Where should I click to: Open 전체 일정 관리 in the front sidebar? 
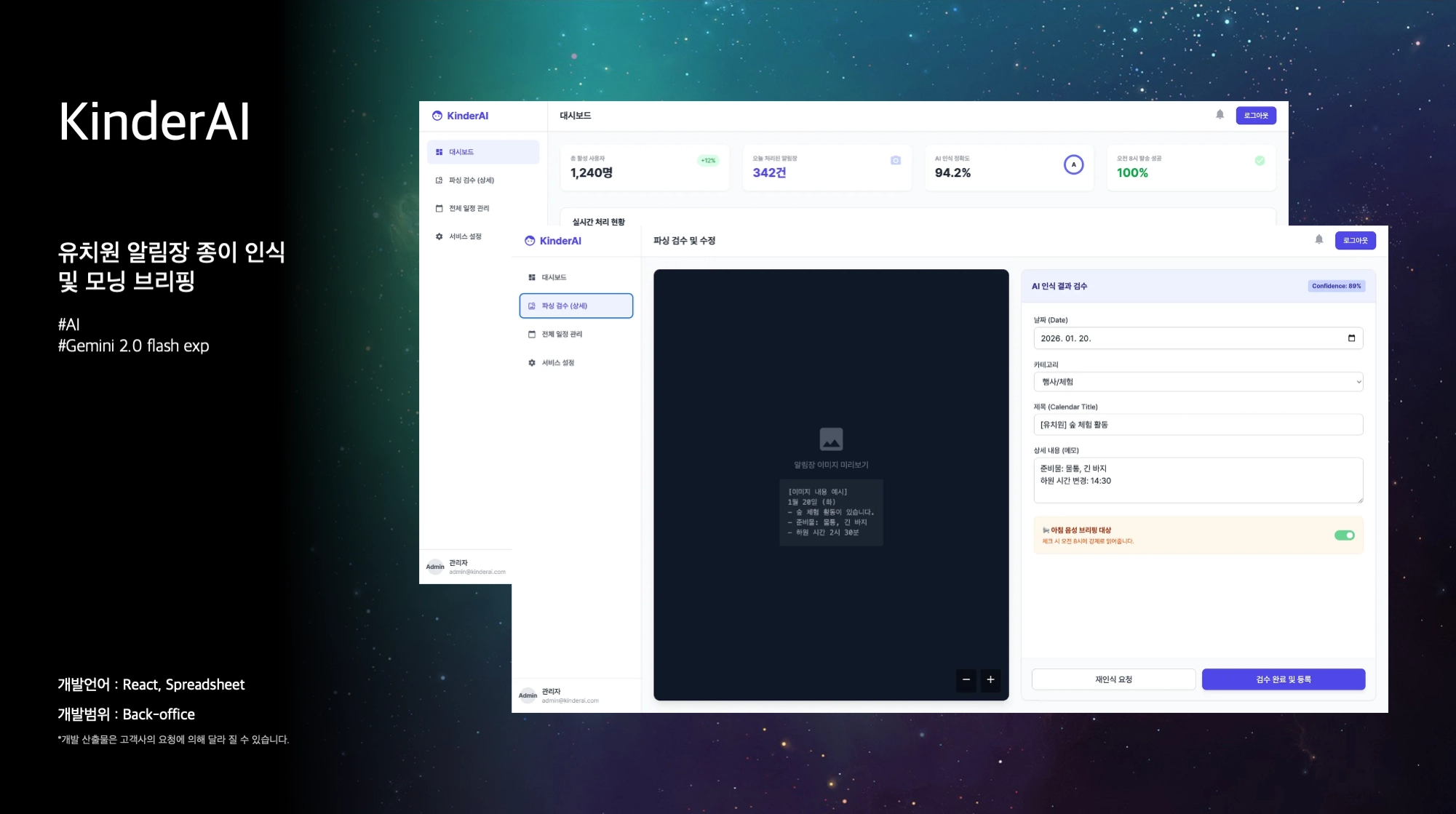[x=561, y=335]
